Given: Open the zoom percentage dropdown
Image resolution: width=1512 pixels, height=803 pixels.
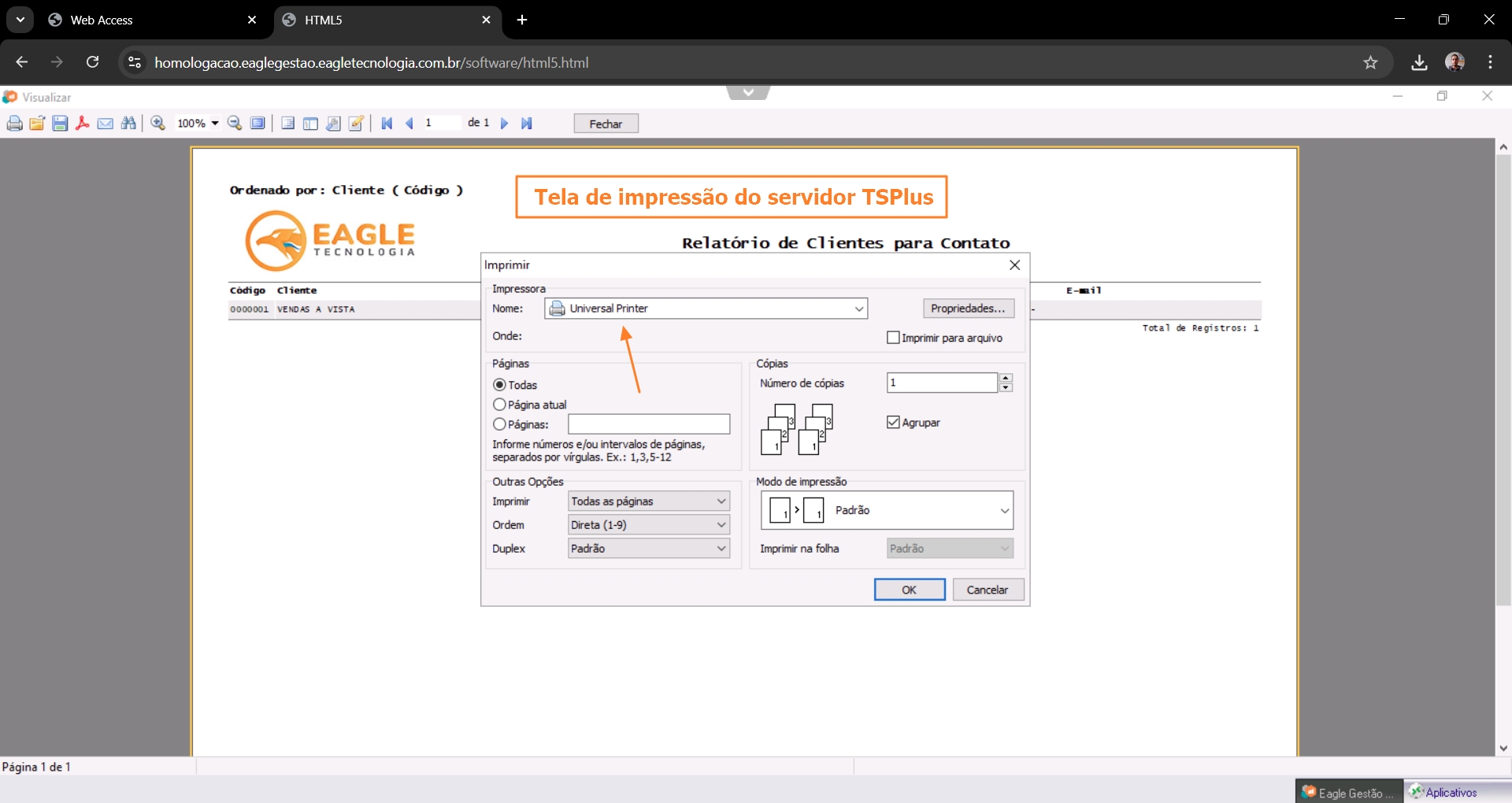Looking at the screenshot, I should coord(214,124).
